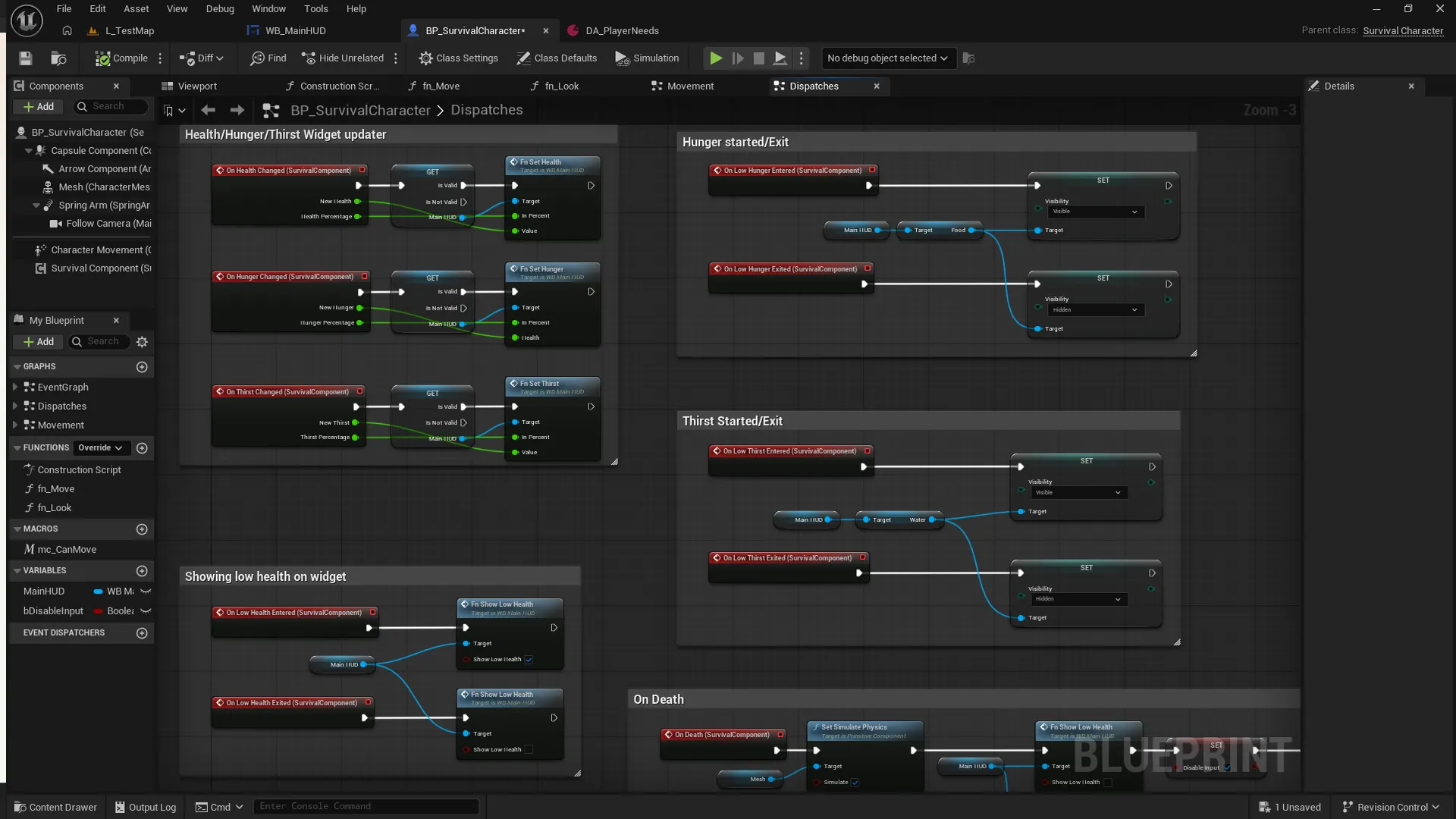Image resolution: width=1456 pixels, height=819 pixels.
Task: Click the 1 Unsaved indicator
Action: point(1289,807)
